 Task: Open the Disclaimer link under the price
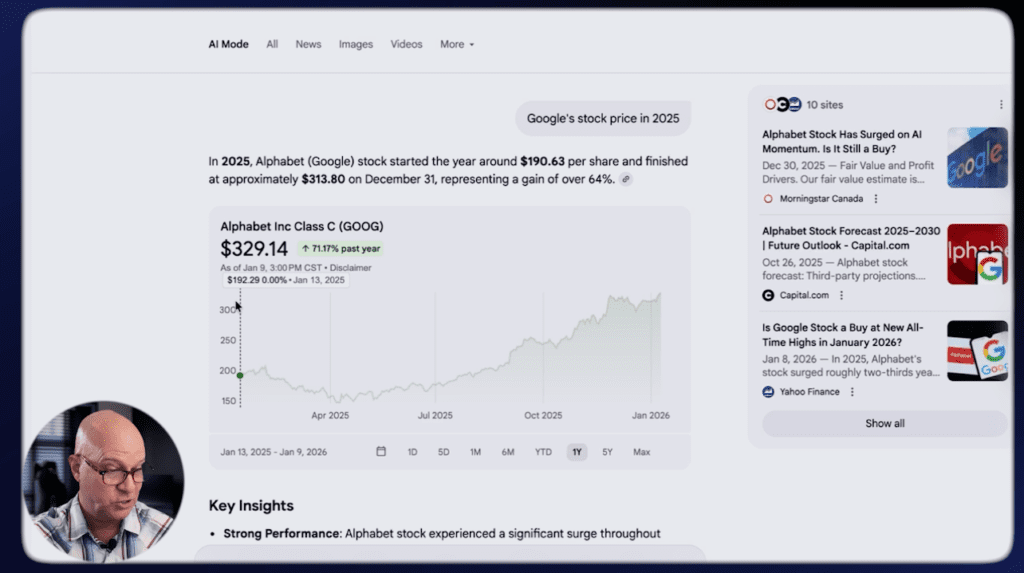pos(350,268)
